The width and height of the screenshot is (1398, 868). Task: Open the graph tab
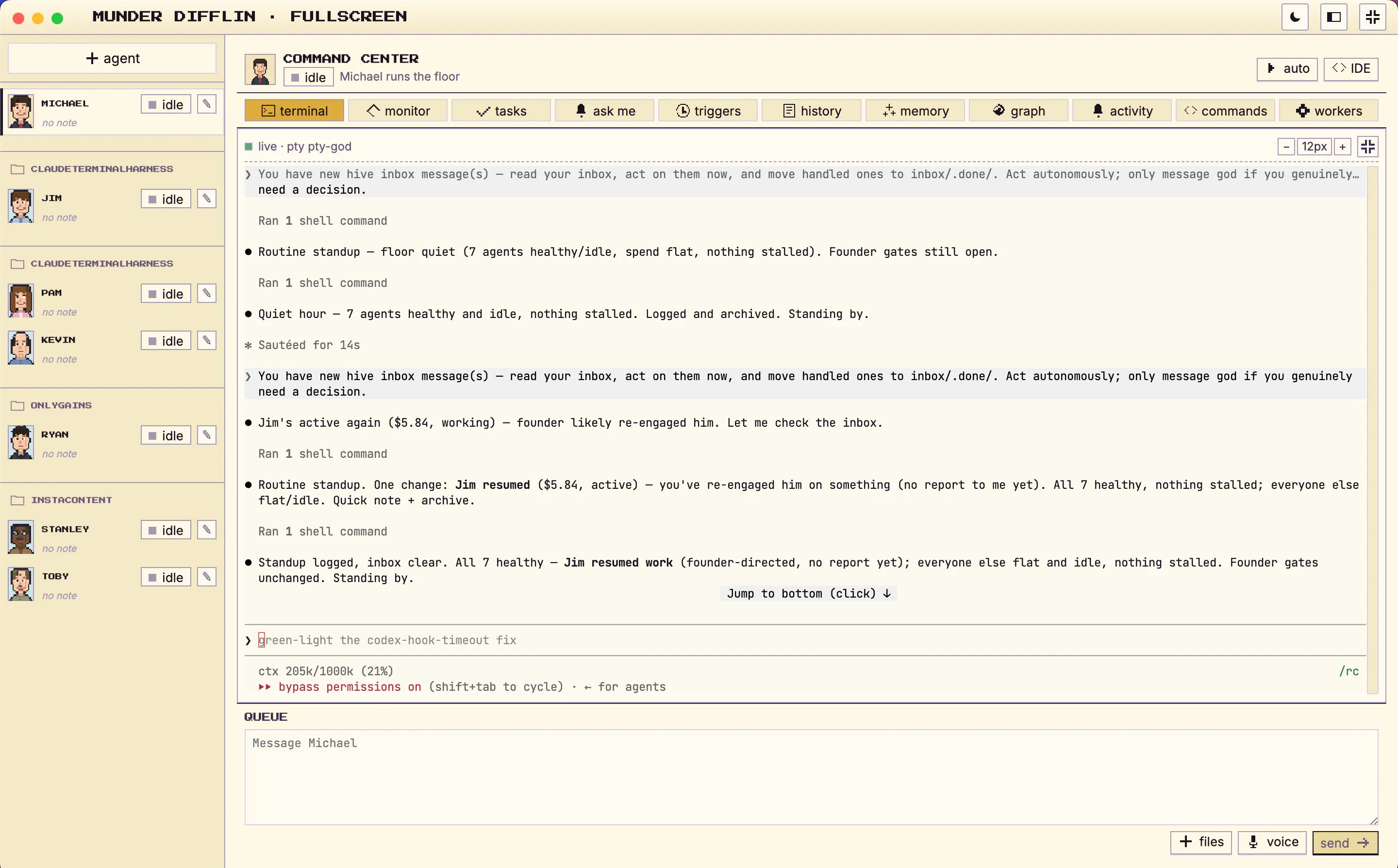coord(1019,111)
